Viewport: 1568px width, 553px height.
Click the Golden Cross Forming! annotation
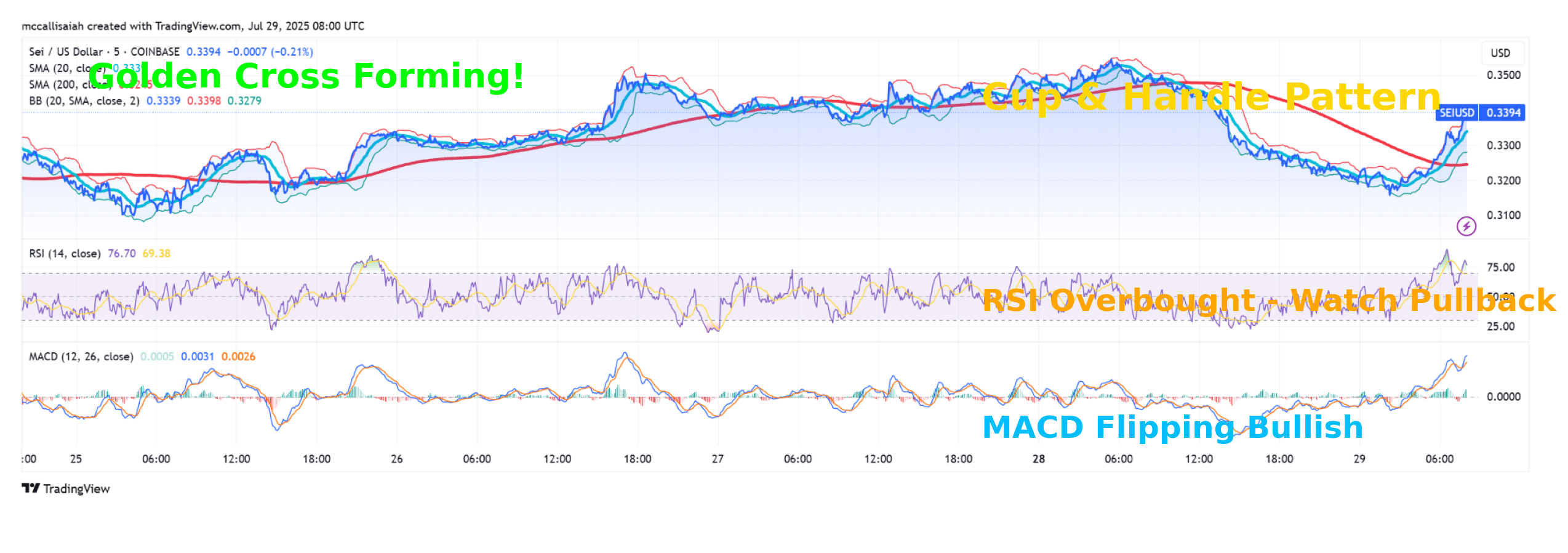306,76
